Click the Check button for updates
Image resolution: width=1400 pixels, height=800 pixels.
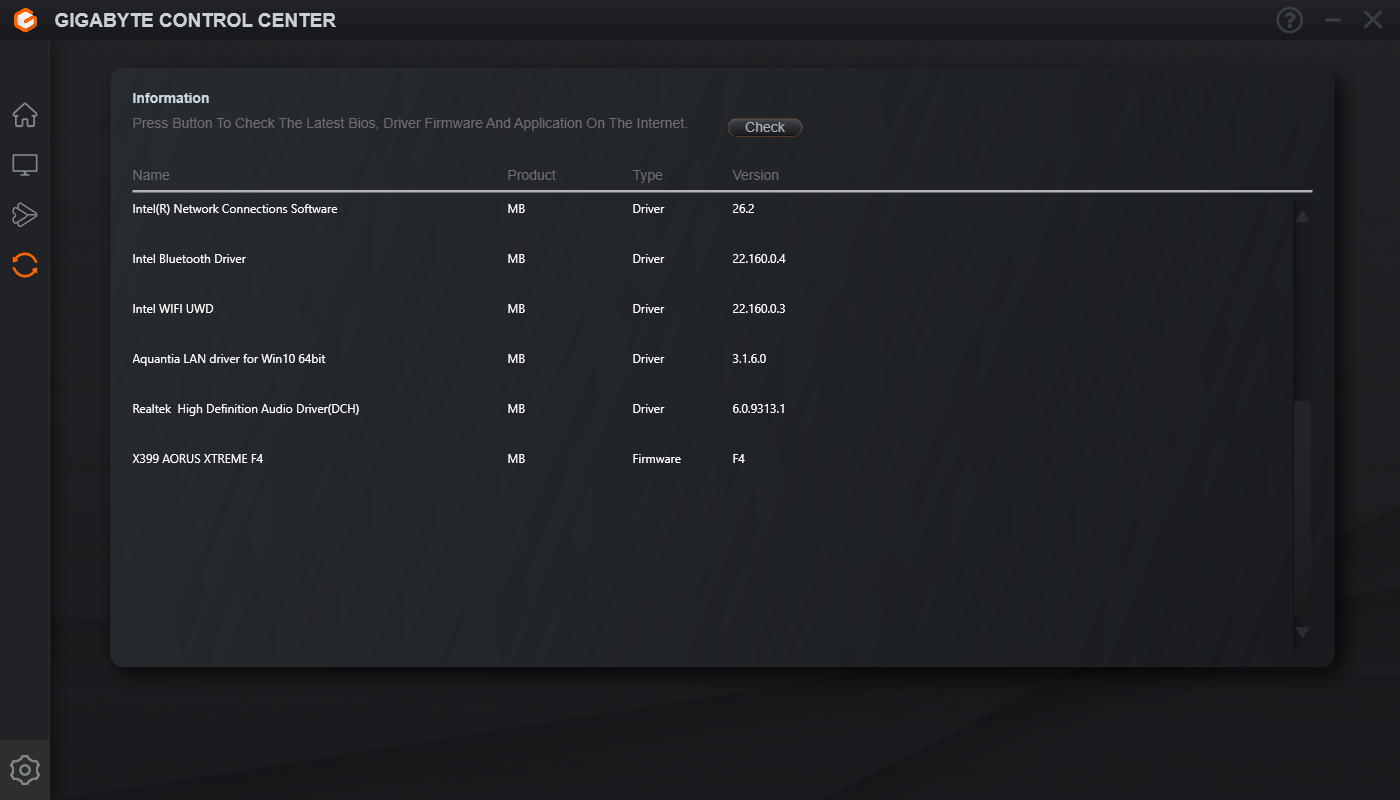pyautogui.click(x=765, y=127)
